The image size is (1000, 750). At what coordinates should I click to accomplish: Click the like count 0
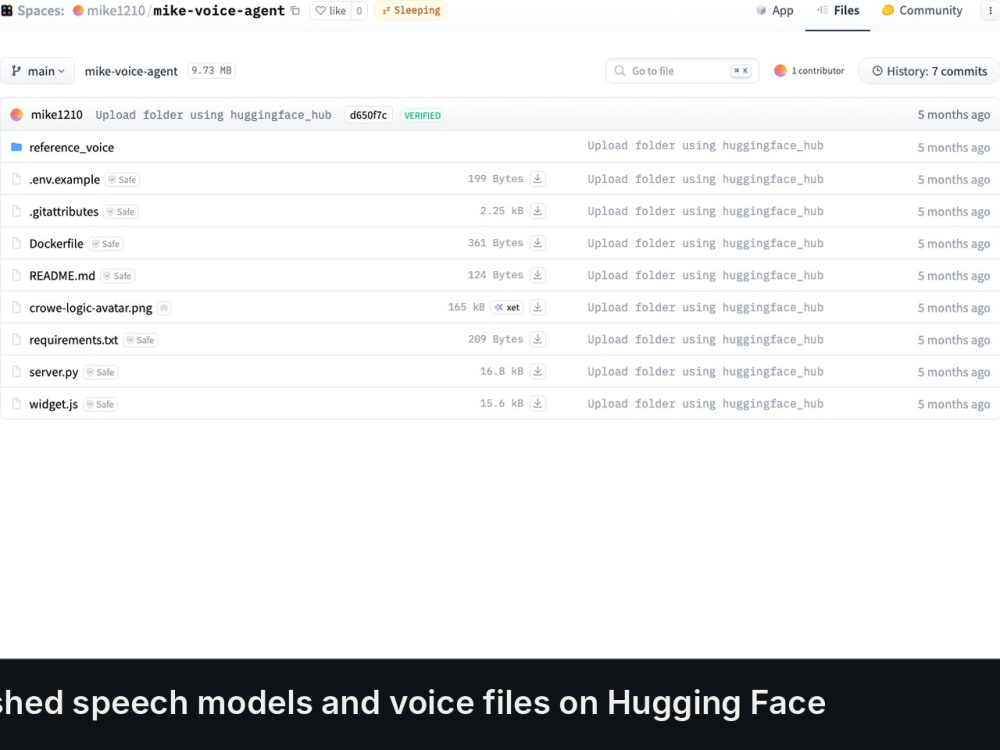point(359,11)
